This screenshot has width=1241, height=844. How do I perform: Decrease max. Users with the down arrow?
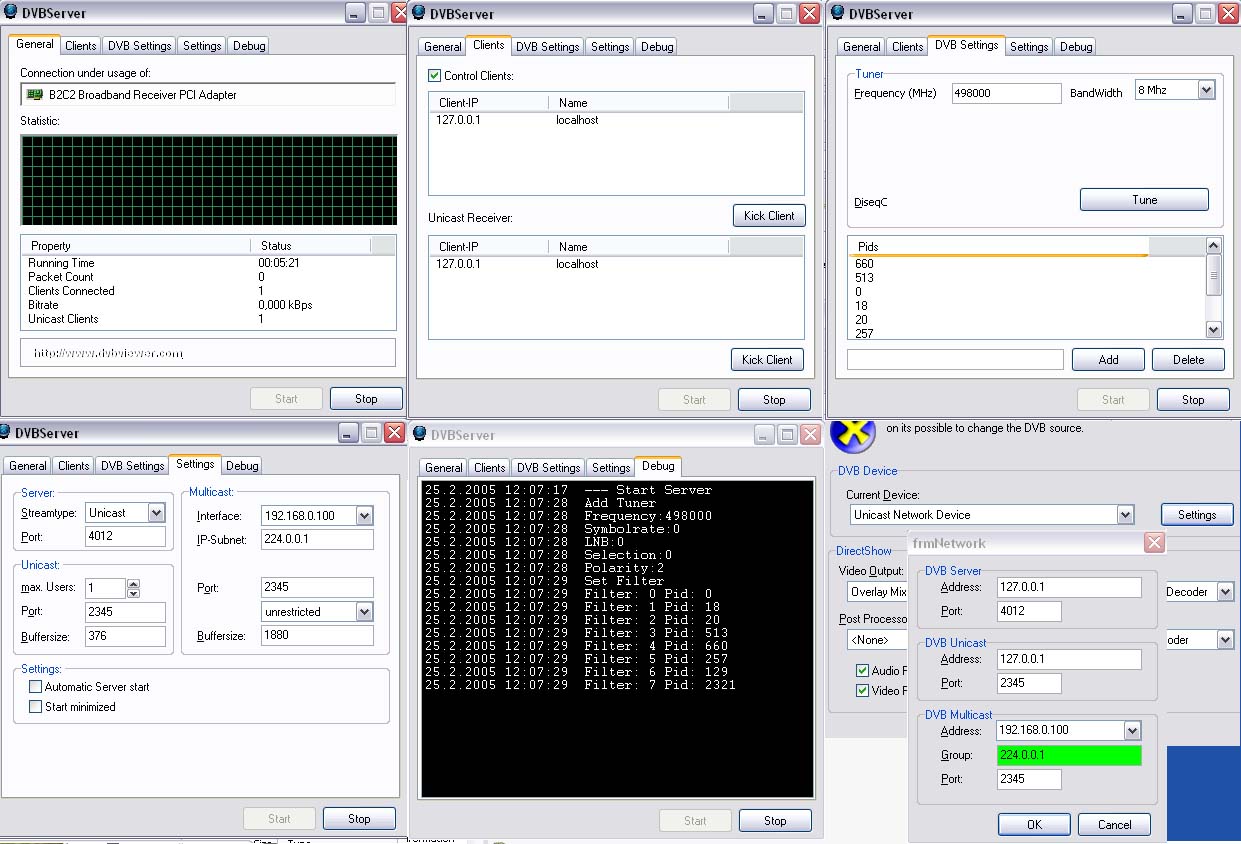[x=134, y=593]
